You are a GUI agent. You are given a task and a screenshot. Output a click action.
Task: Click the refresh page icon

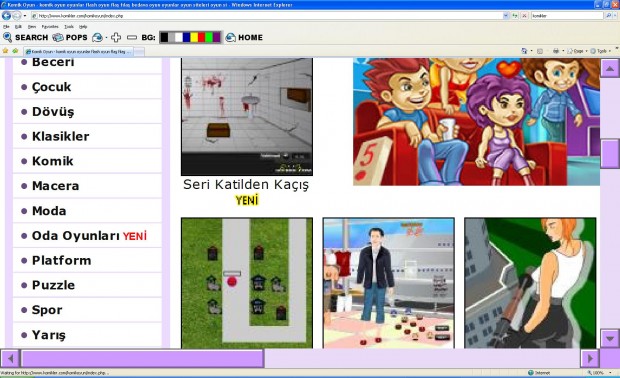click(515, 16)
